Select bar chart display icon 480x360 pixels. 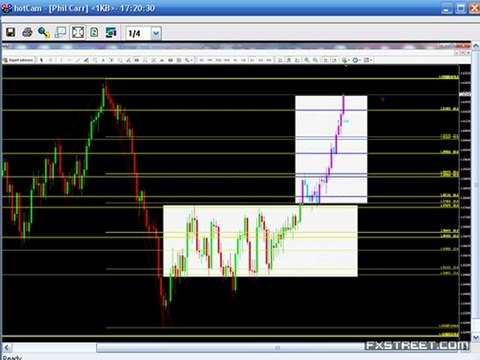tap(280, 60)
